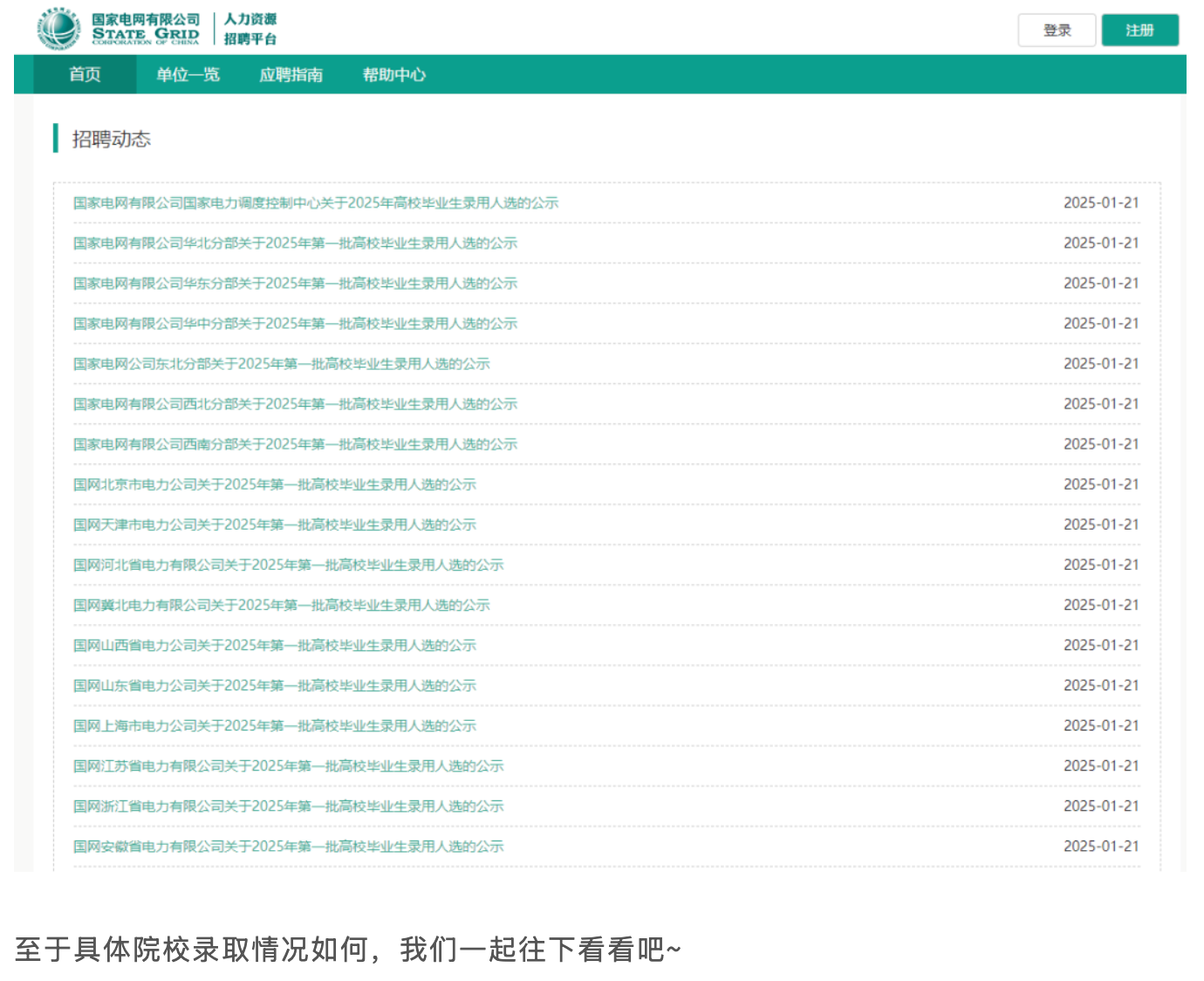Open the 应聘指南 navigation item
The width and height of the screenshot is (1204, 981).
point(291,75)
